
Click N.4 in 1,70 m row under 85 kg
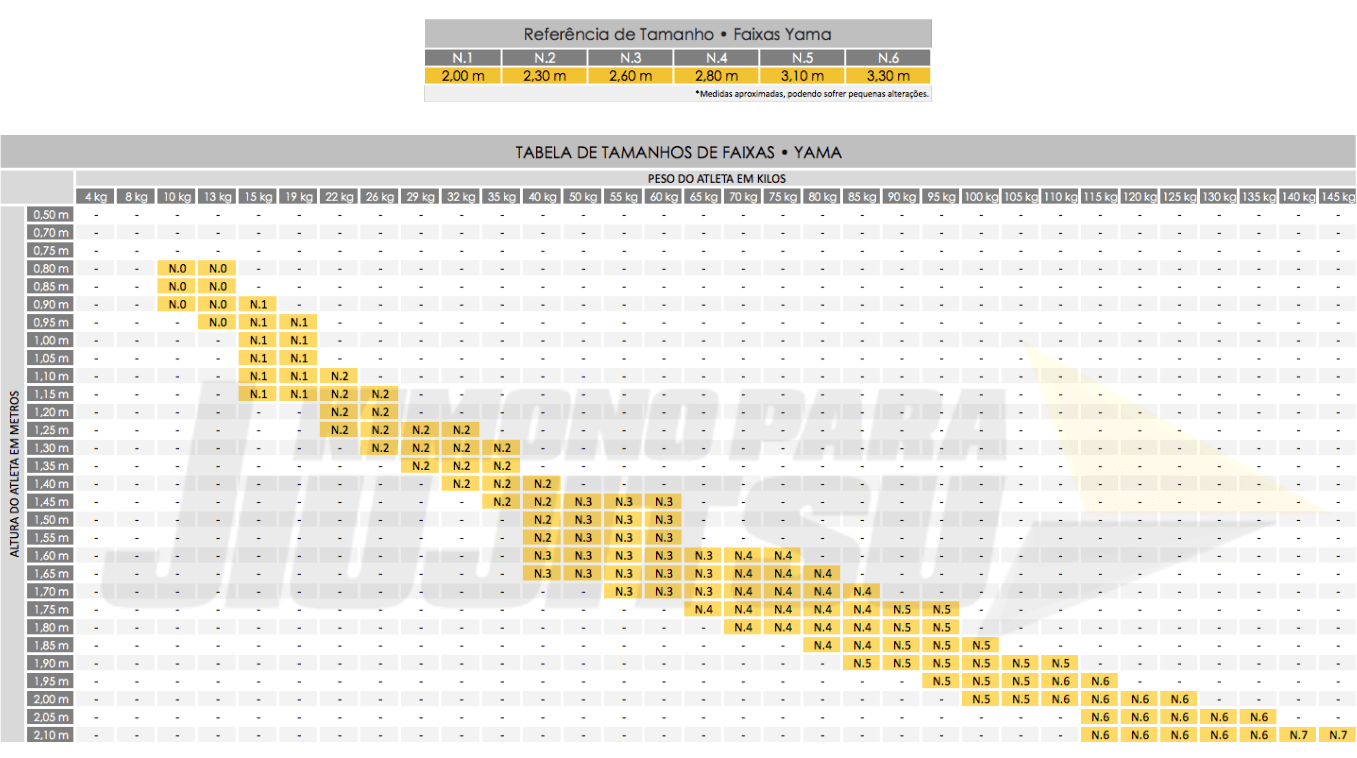tap(863, 592)
